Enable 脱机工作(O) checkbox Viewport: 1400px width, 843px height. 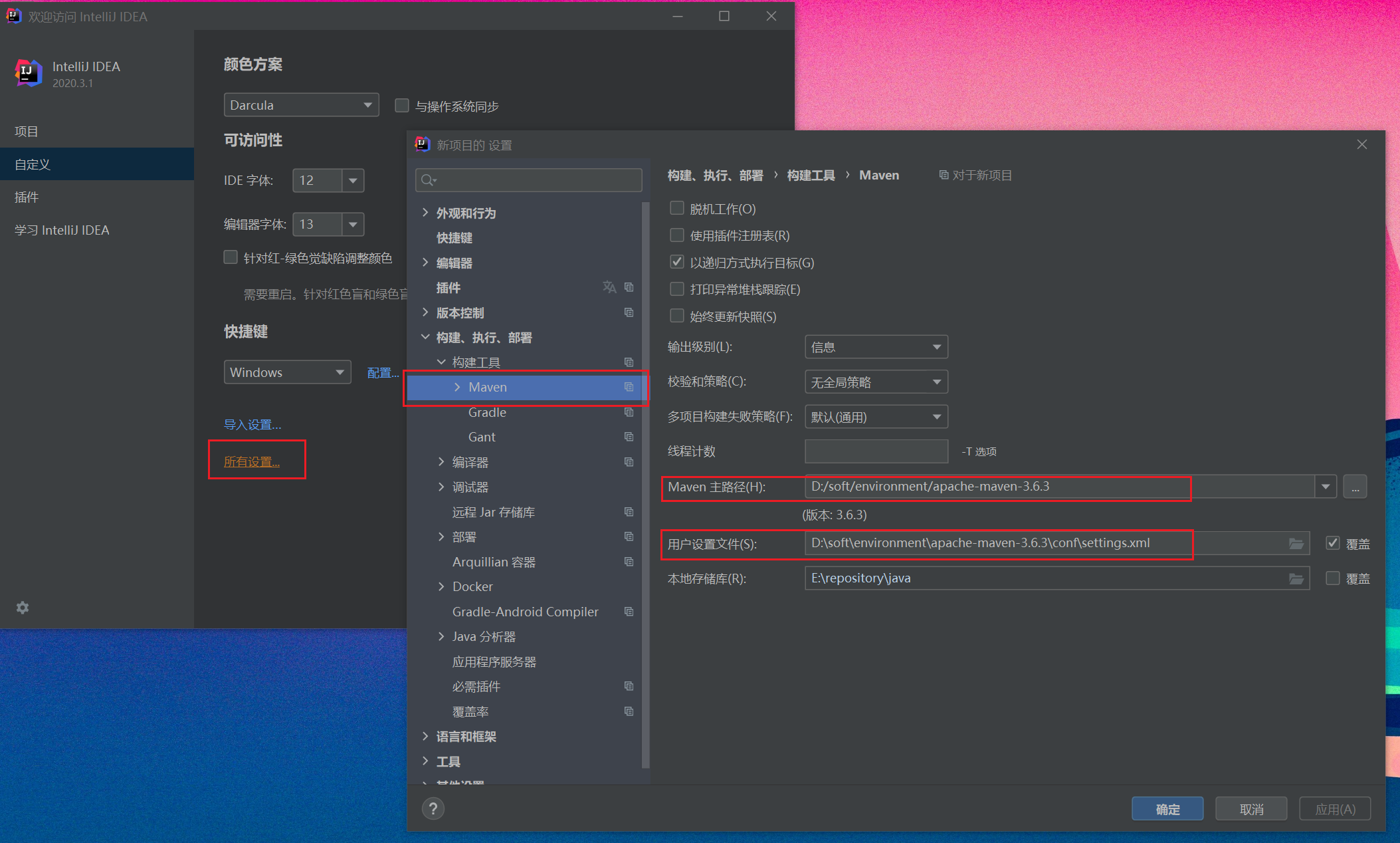676,208
